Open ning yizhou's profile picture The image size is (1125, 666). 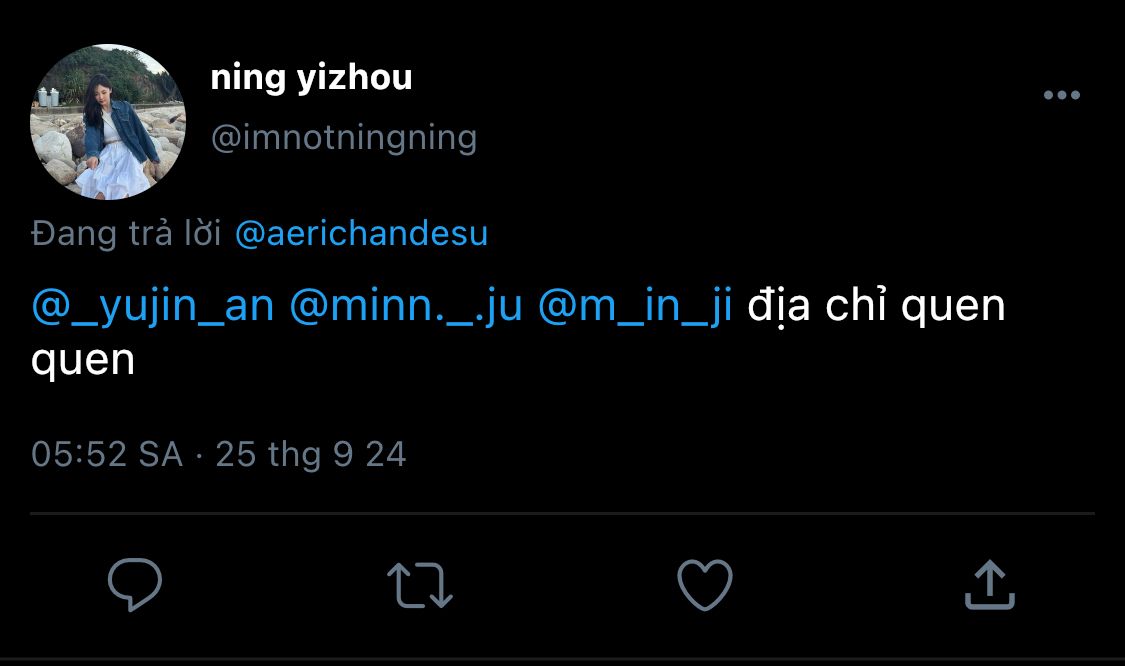click(x=108, y=122)
